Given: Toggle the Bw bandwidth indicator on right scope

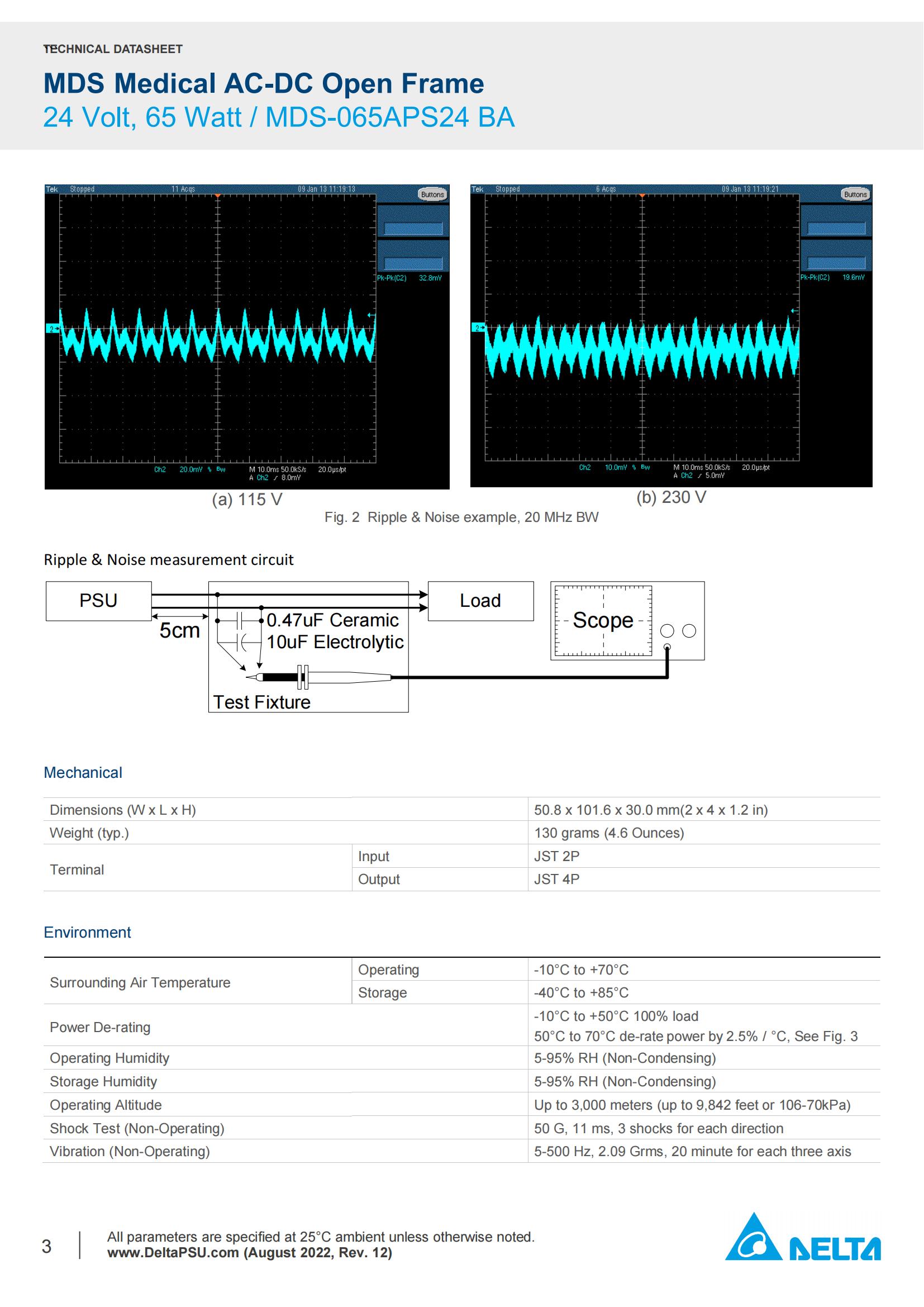Looking at the screenshot, I should (646, 467).
